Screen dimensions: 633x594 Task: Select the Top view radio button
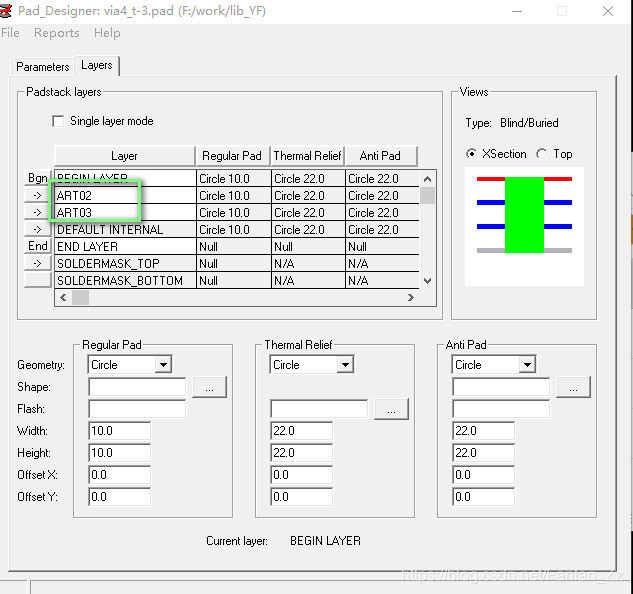(x=541, y=154)
